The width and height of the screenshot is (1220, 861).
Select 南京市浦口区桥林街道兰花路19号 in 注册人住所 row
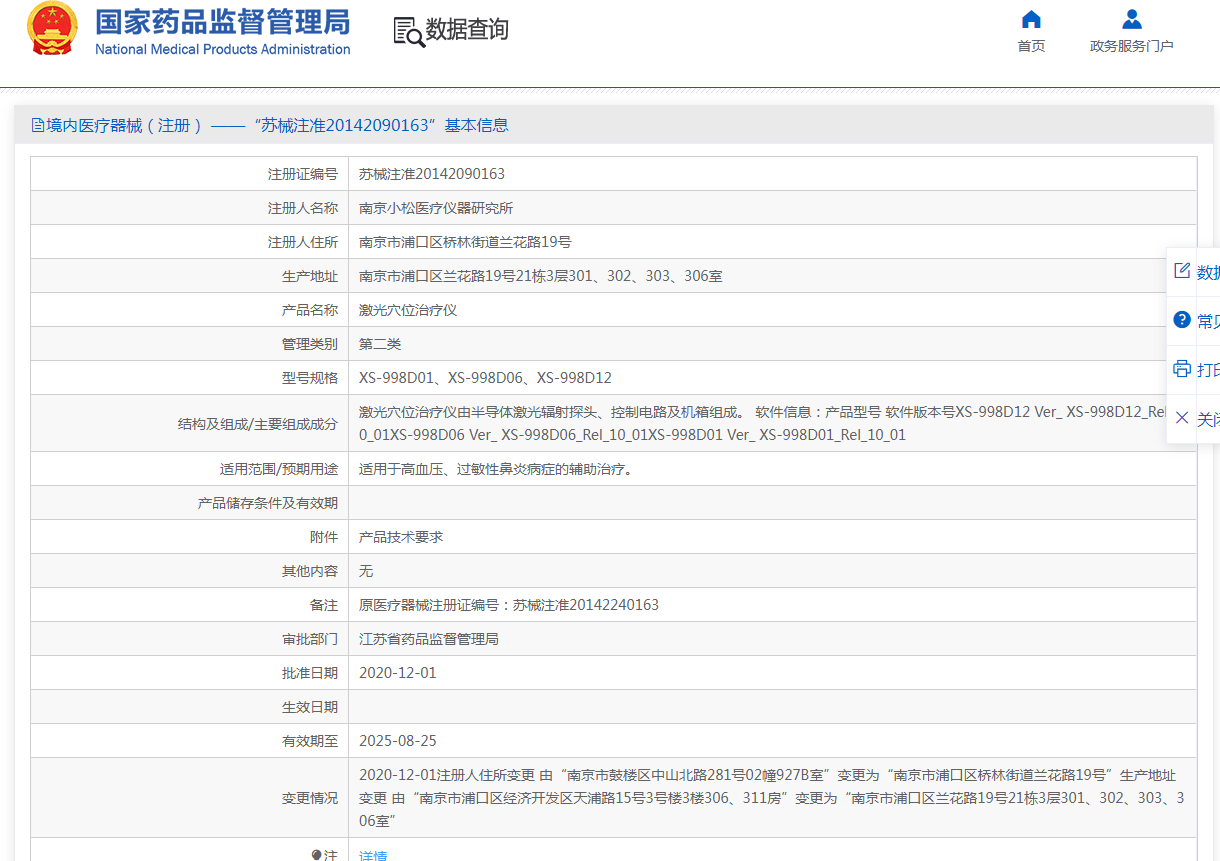pos(465,242)
